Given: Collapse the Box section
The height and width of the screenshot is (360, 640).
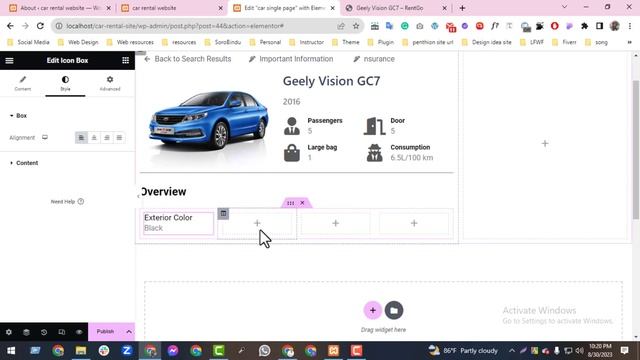Looking at the screenshot, I should tap(18, 116).
